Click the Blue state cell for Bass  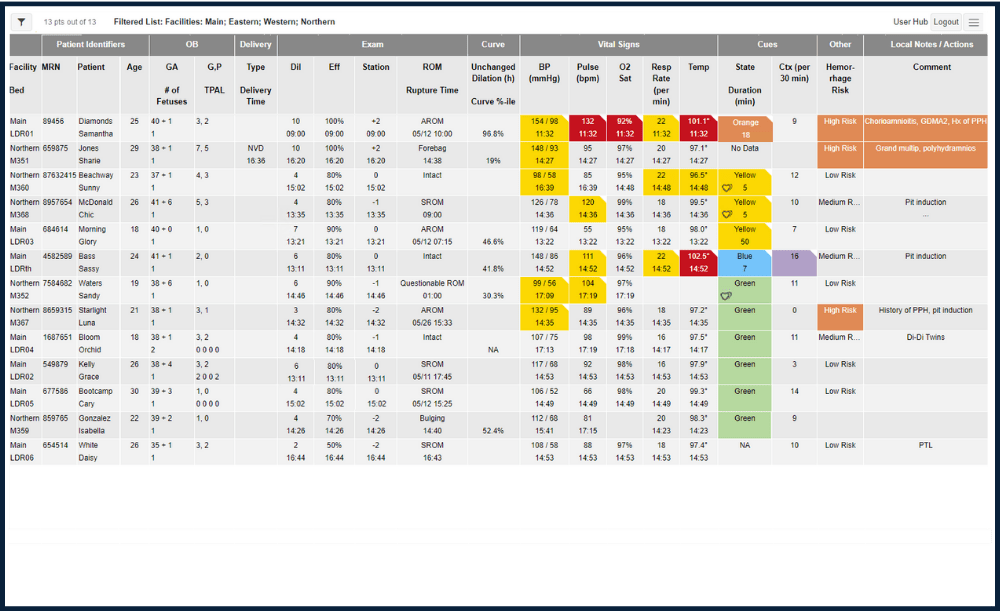(x=744, y=262)
